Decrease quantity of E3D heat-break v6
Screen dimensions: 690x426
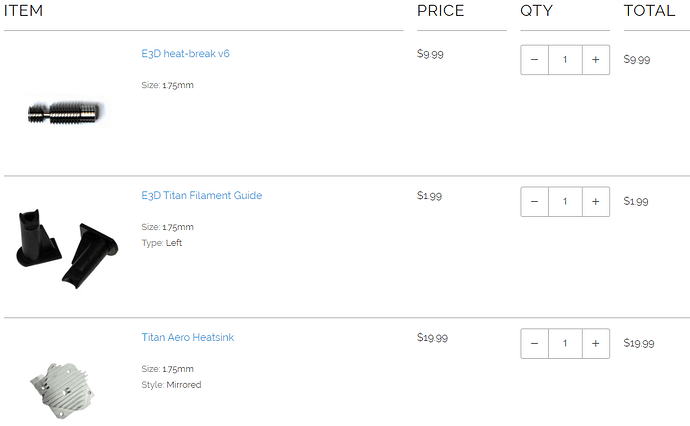pyautogui.click(x=534, y=60)
